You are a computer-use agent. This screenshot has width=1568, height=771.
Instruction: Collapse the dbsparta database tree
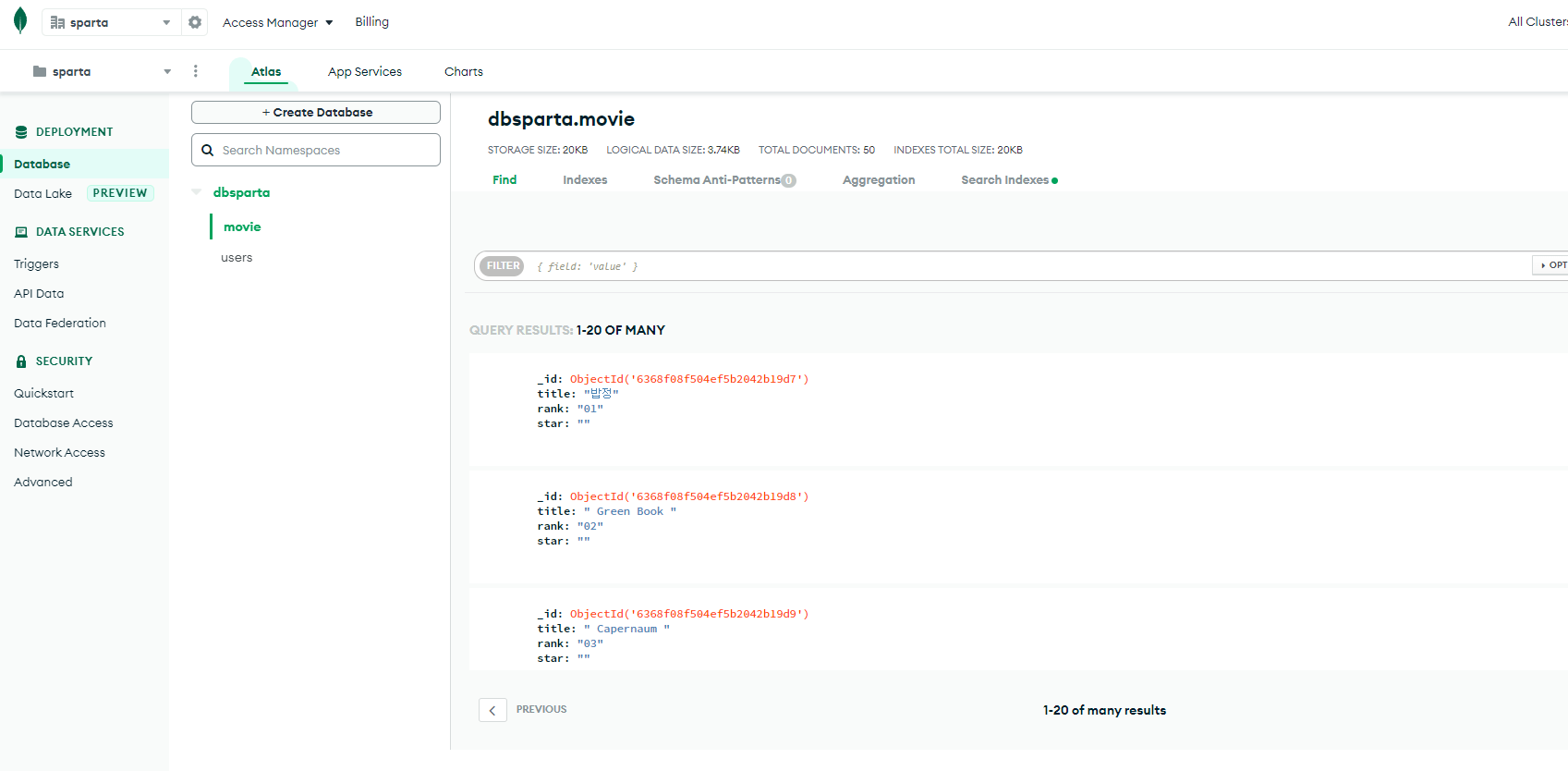[196, 192]
